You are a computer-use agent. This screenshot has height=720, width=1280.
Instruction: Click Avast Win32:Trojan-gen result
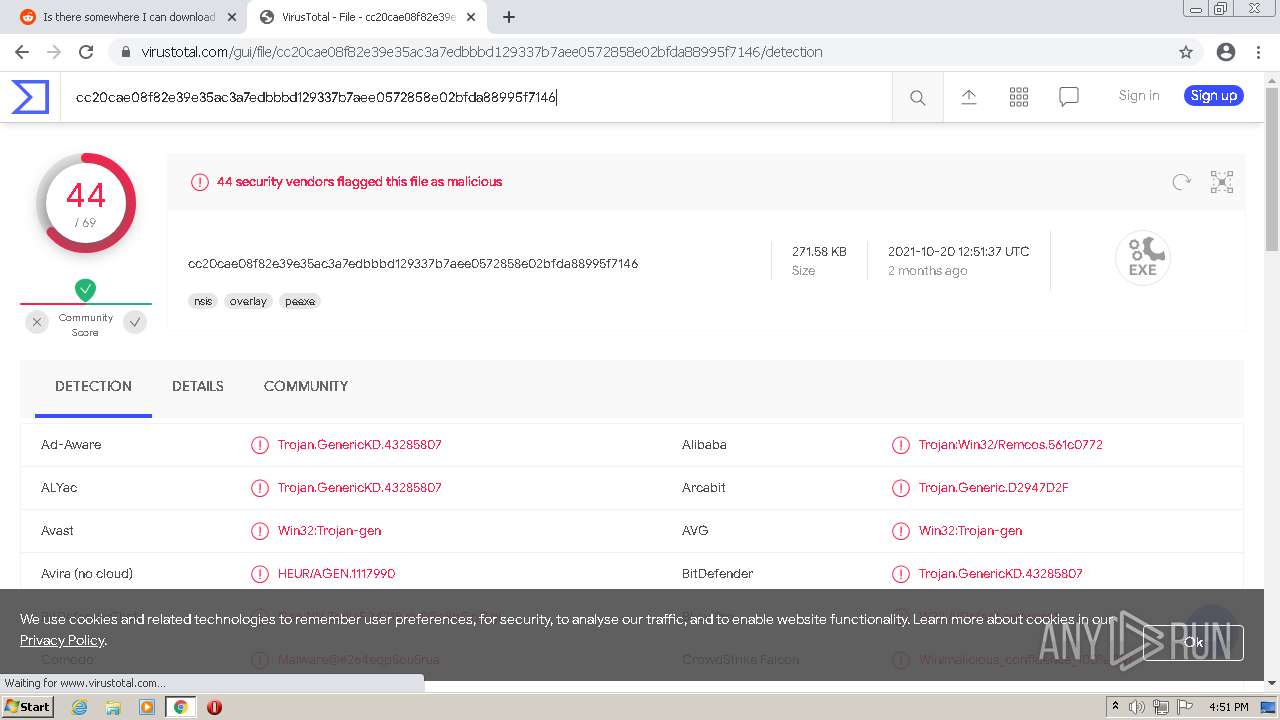(x=330, y=531)
